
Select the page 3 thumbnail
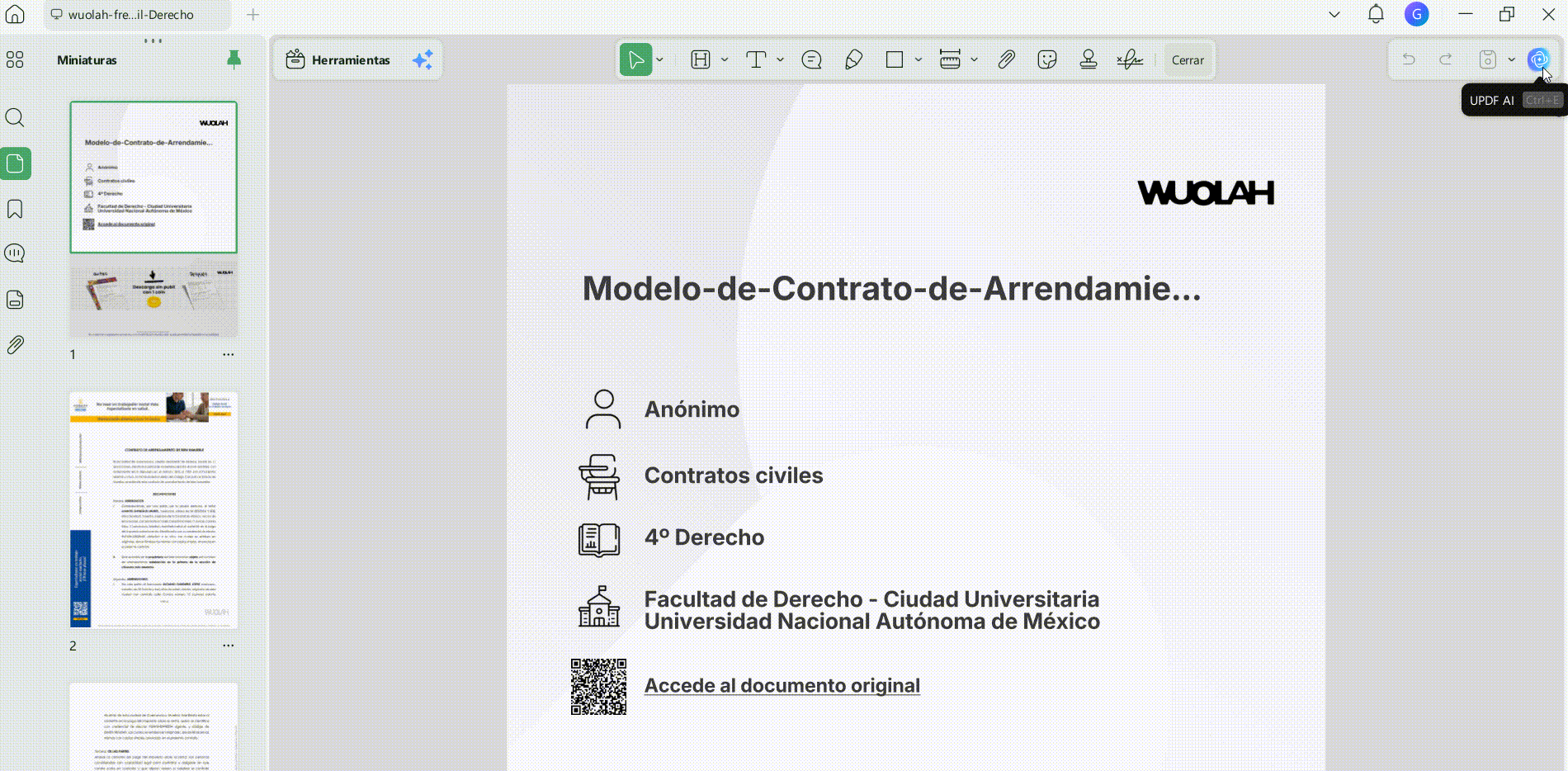tap(153, 726)
